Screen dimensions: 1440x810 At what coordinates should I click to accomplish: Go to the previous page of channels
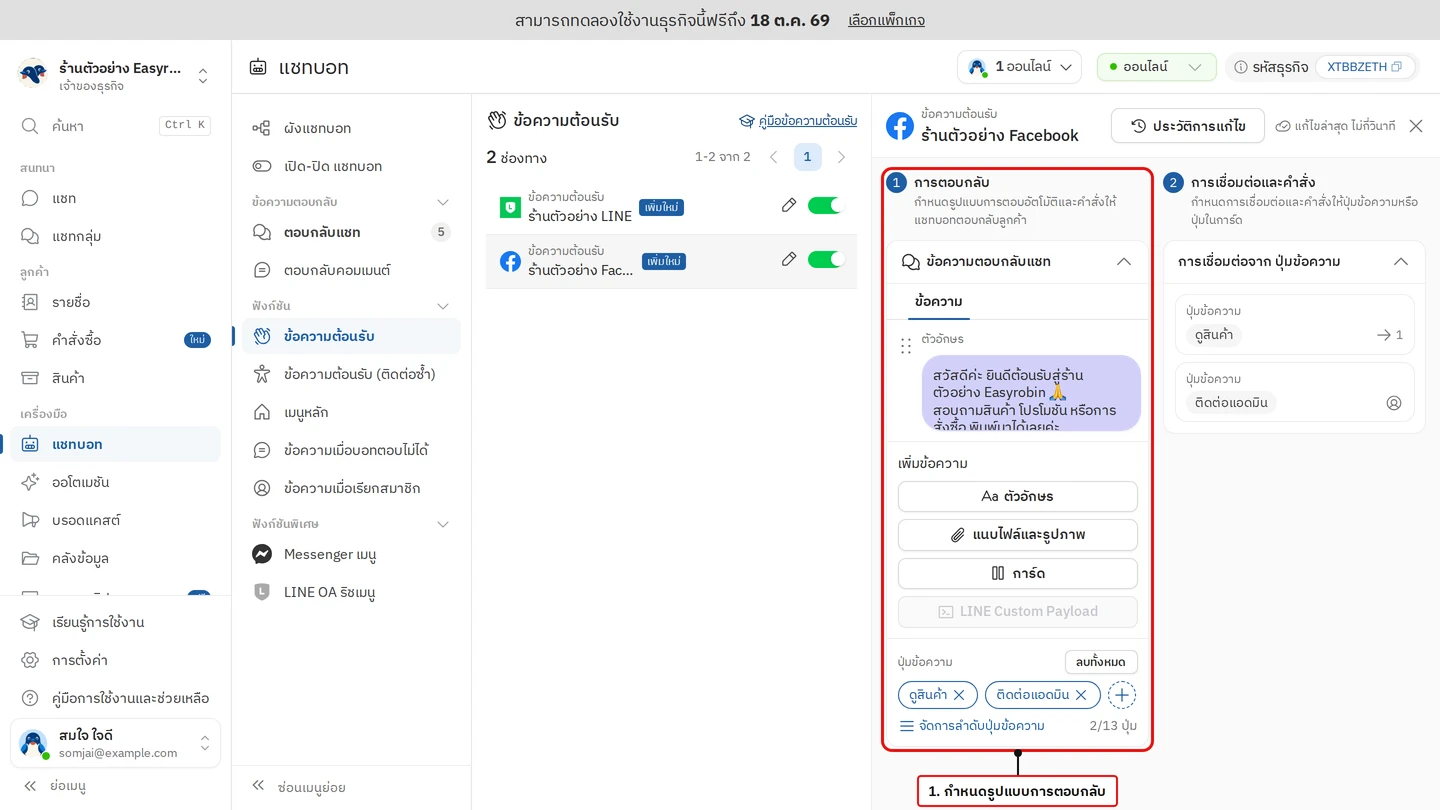tap(773, 157)
